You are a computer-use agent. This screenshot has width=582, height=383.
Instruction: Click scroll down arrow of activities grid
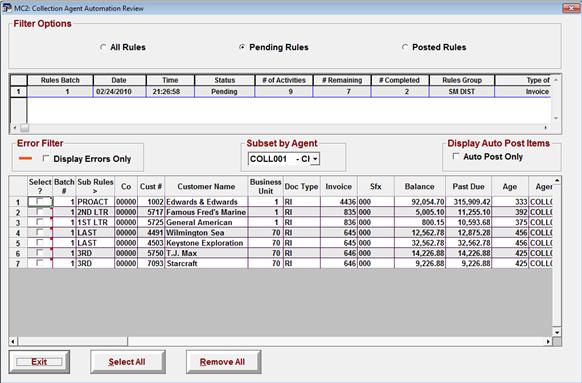click(557, 332)
